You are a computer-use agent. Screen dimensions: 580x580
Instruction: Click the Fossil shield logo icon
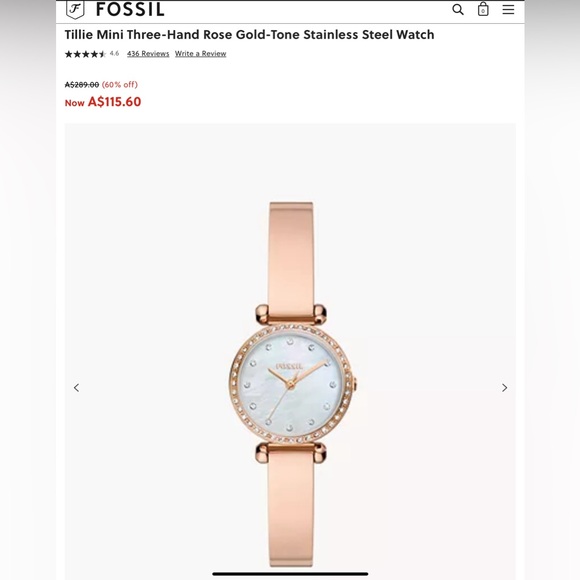(x=75, y=9)
